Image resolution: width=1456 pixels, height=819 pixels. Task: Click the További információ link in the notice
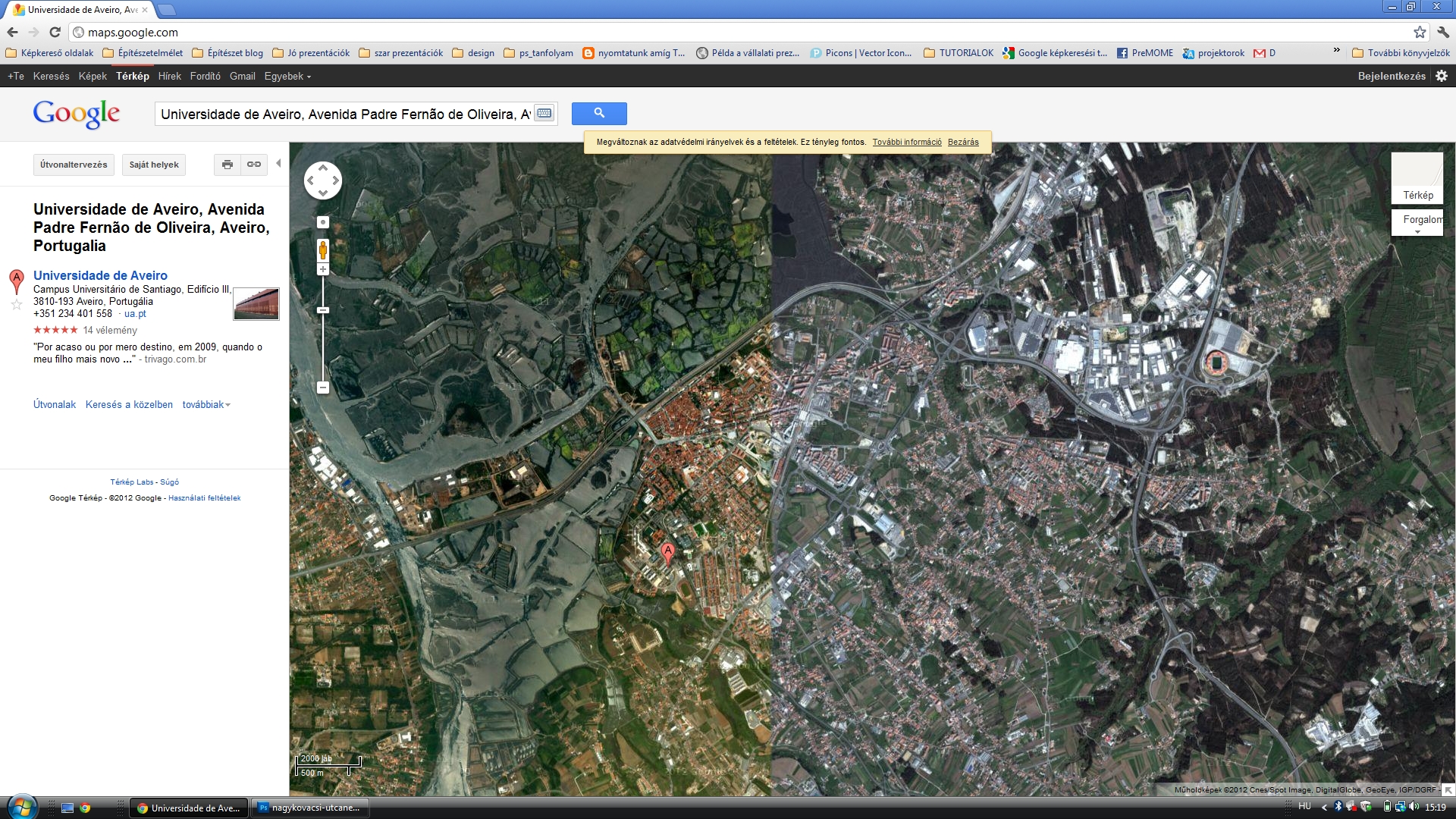[907, 142]
